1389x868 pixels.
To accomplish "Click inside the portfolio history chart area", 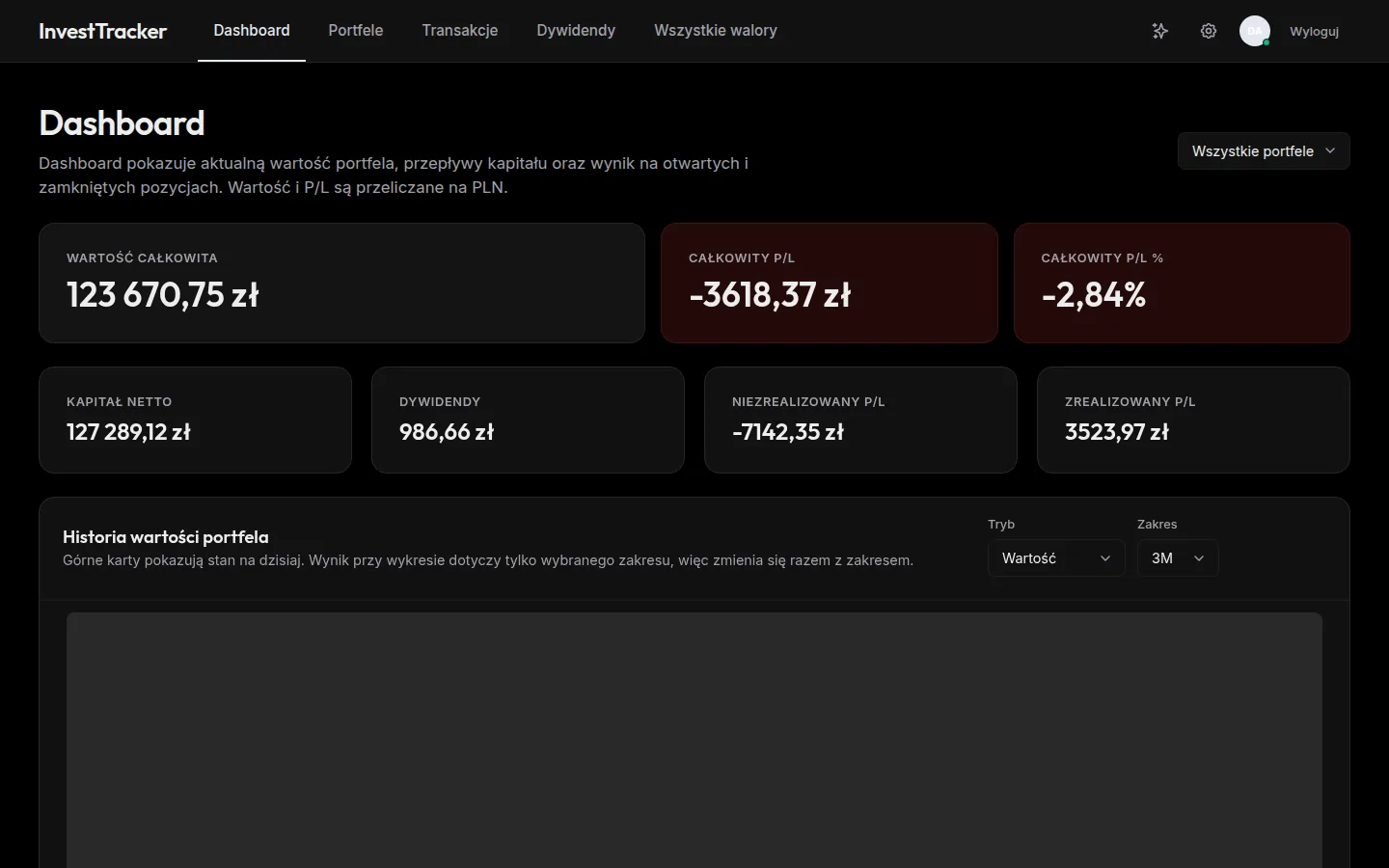I will (x=694, y=743).
